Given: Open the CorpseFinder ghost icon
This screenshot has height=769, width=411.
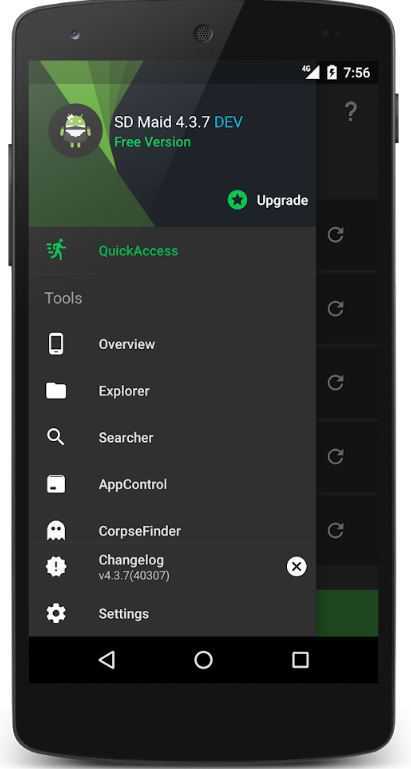Looking at the screenshot, I should point(56,531).
